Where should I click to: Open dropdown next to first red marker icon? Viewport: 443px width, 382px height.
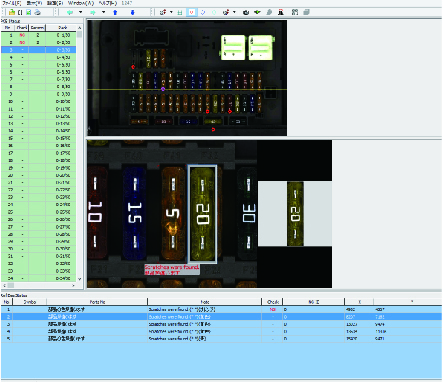pos(171,12)
